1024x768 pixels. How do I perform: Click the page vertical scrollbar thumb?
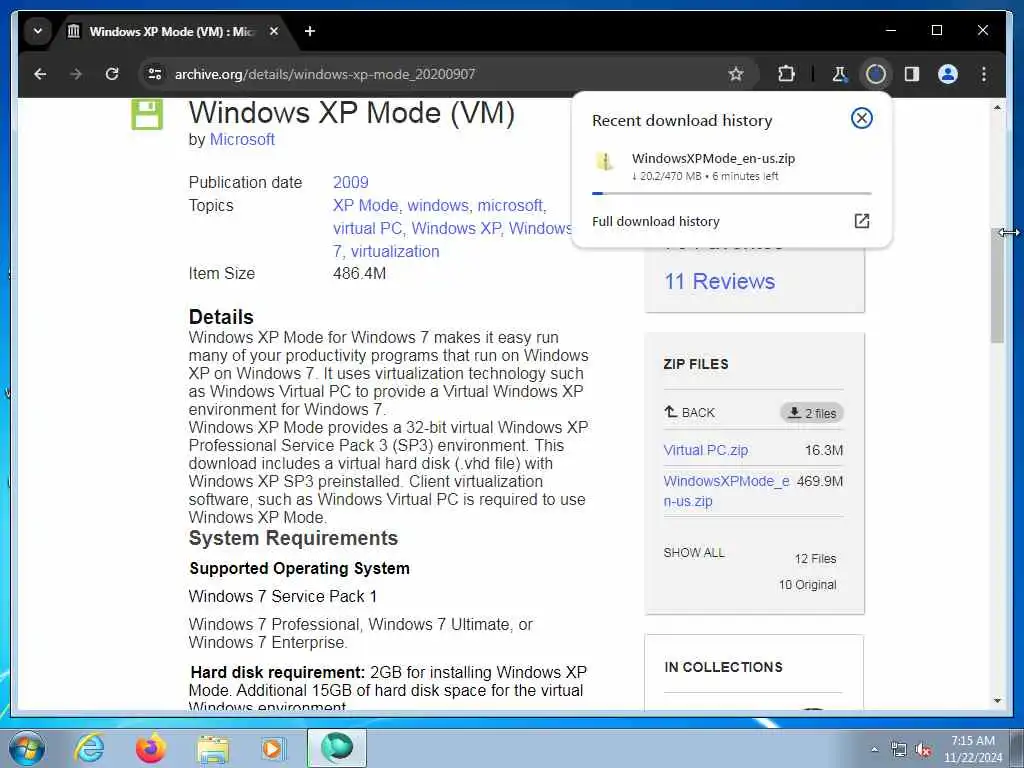tap(997, 285)
